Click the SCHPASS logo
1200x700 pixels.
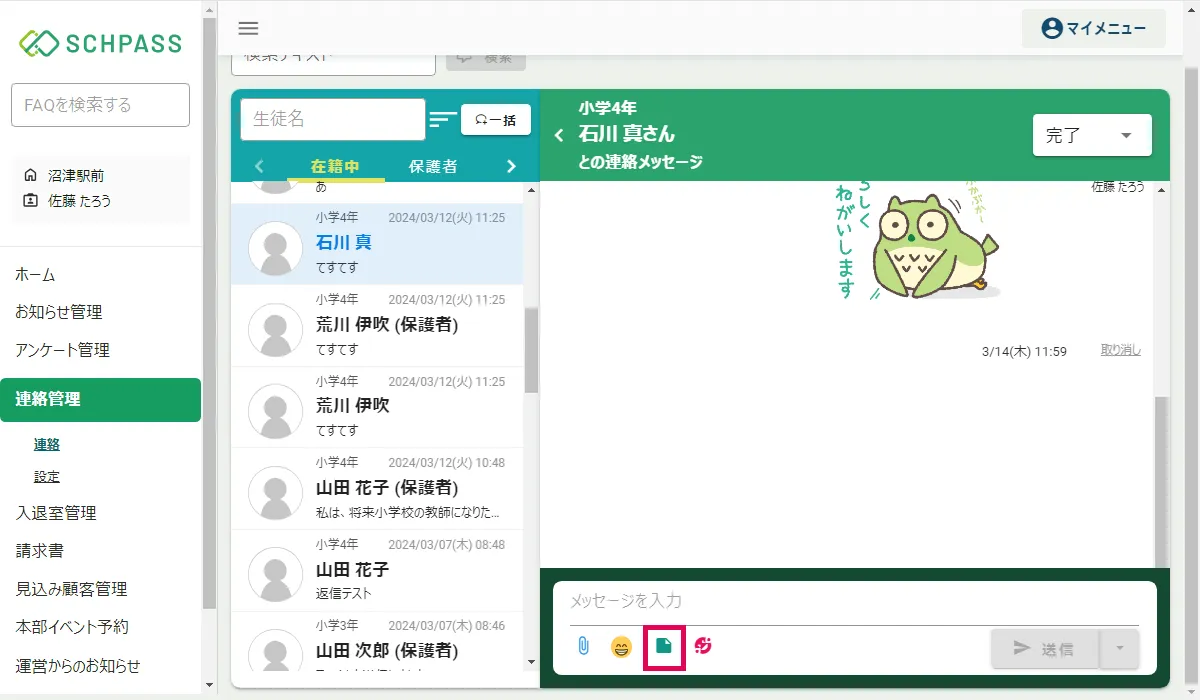point(101,43)
